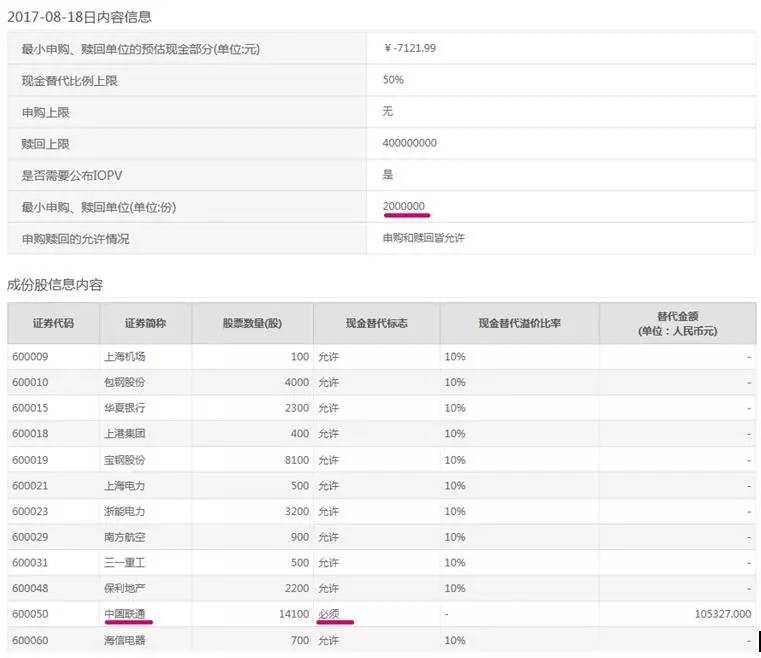This screenshot has width=761, height=658.
Task: Click quantity 700 in 海信电器 row
Action: 300,641
